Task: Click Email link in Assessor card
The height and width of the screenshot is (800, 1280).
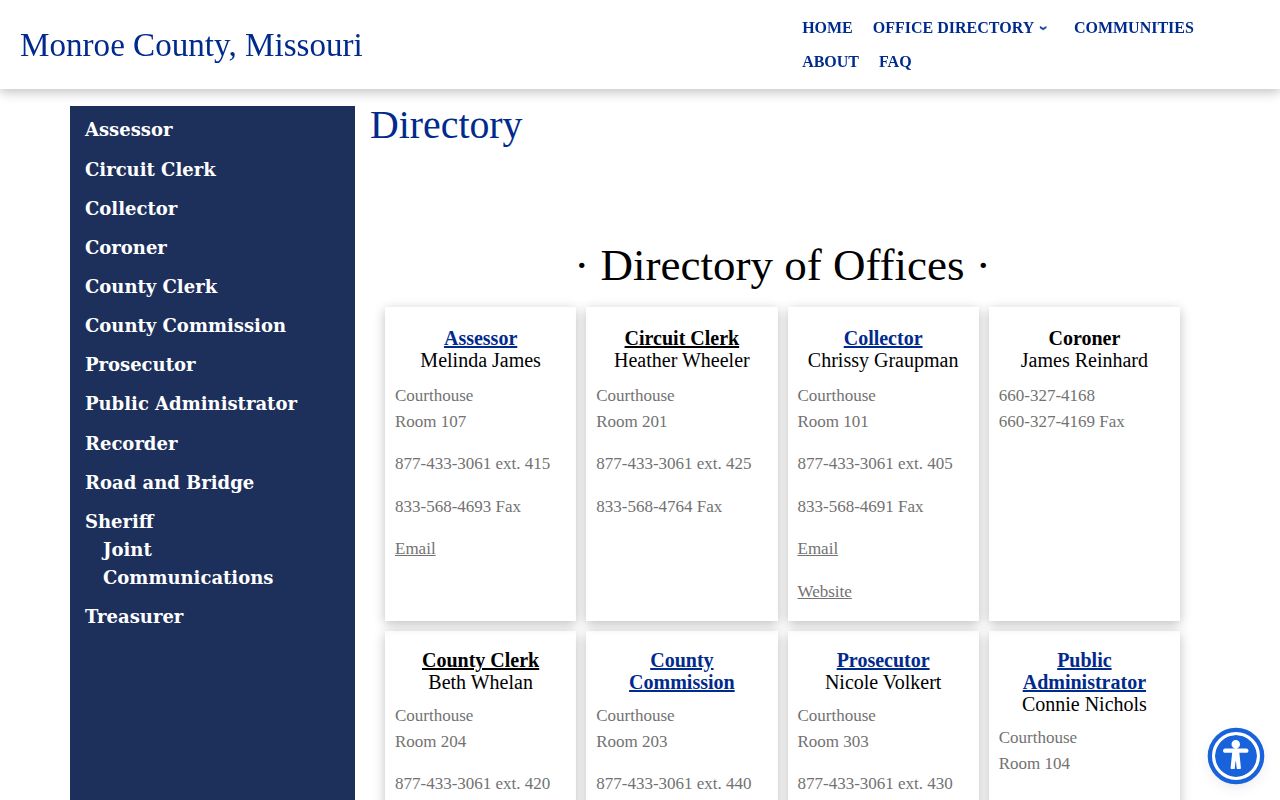Action: click(x=415, y=548)
